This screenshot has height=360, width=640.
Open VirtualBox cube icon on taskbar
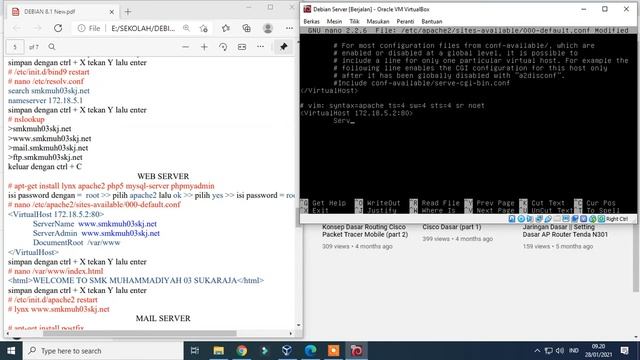pos(287,351)
